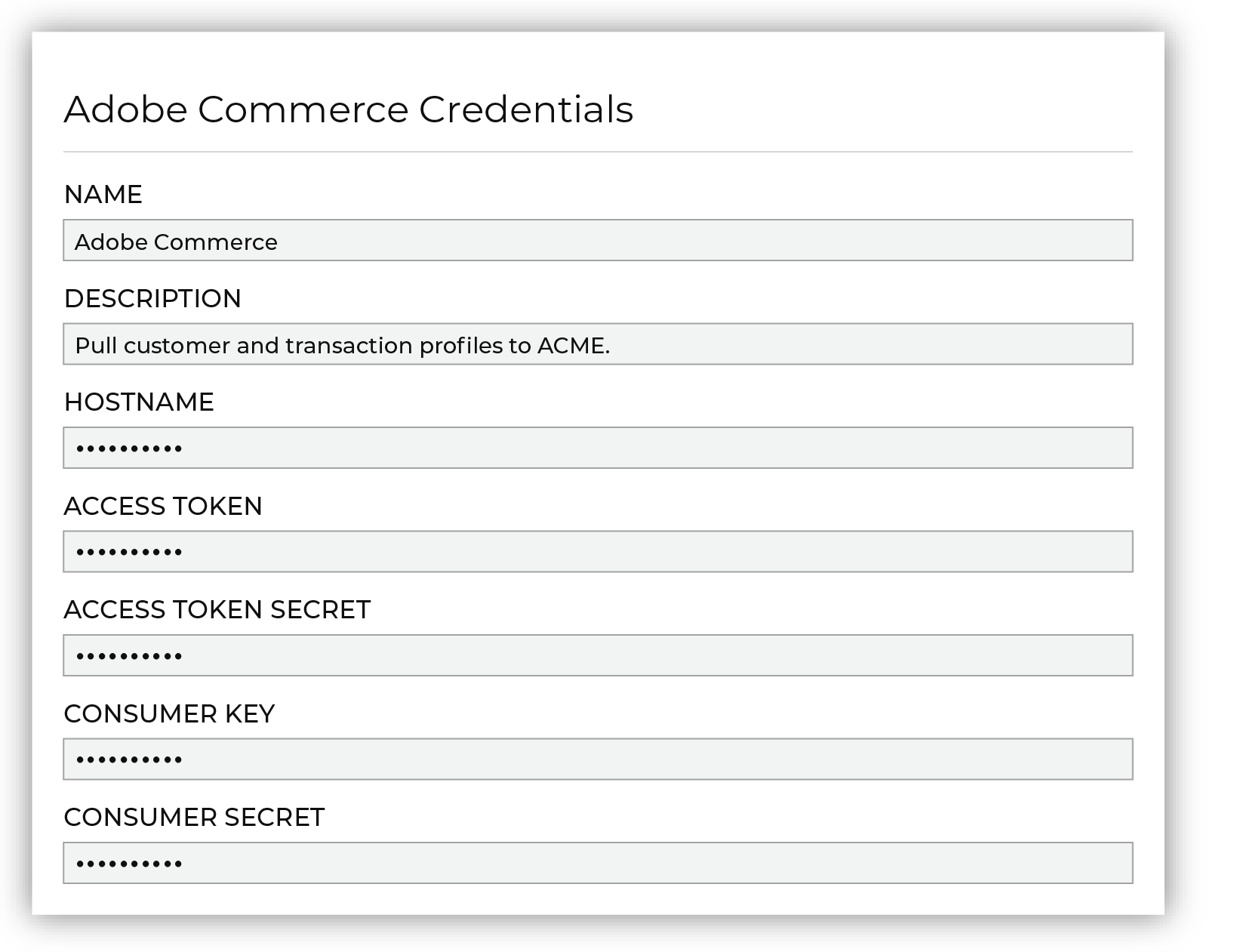Image resolution: width=1259 pixels, height=952 pixels.
Task: Click the CONSUMER KEY label
Action: pyautogui.click(x=169, y=714)
